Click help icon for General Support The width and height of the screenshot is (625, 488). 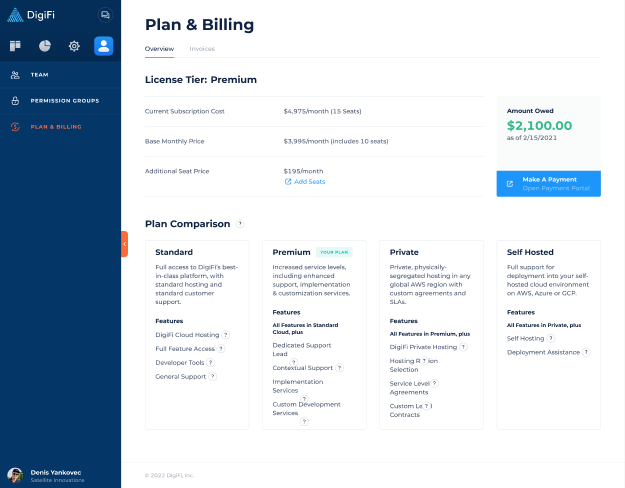click(213, 376)
